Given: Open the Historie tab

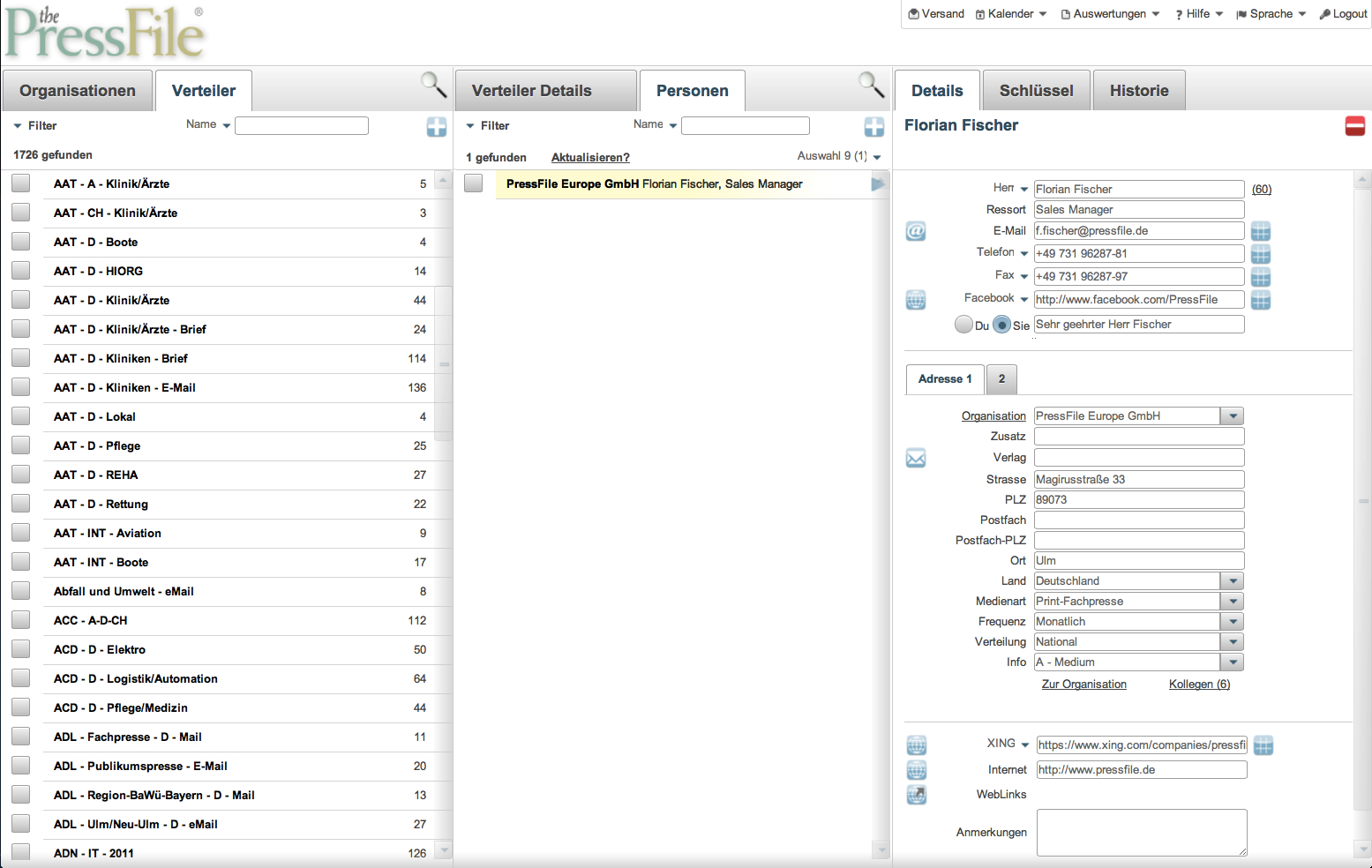Looking at the screenshot, I should [1138, 91].
